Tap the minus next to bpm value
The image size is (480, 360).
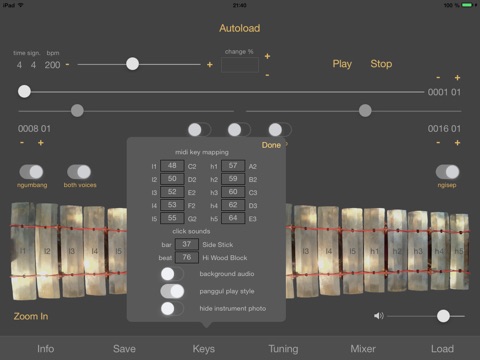(x=67, y=64)
